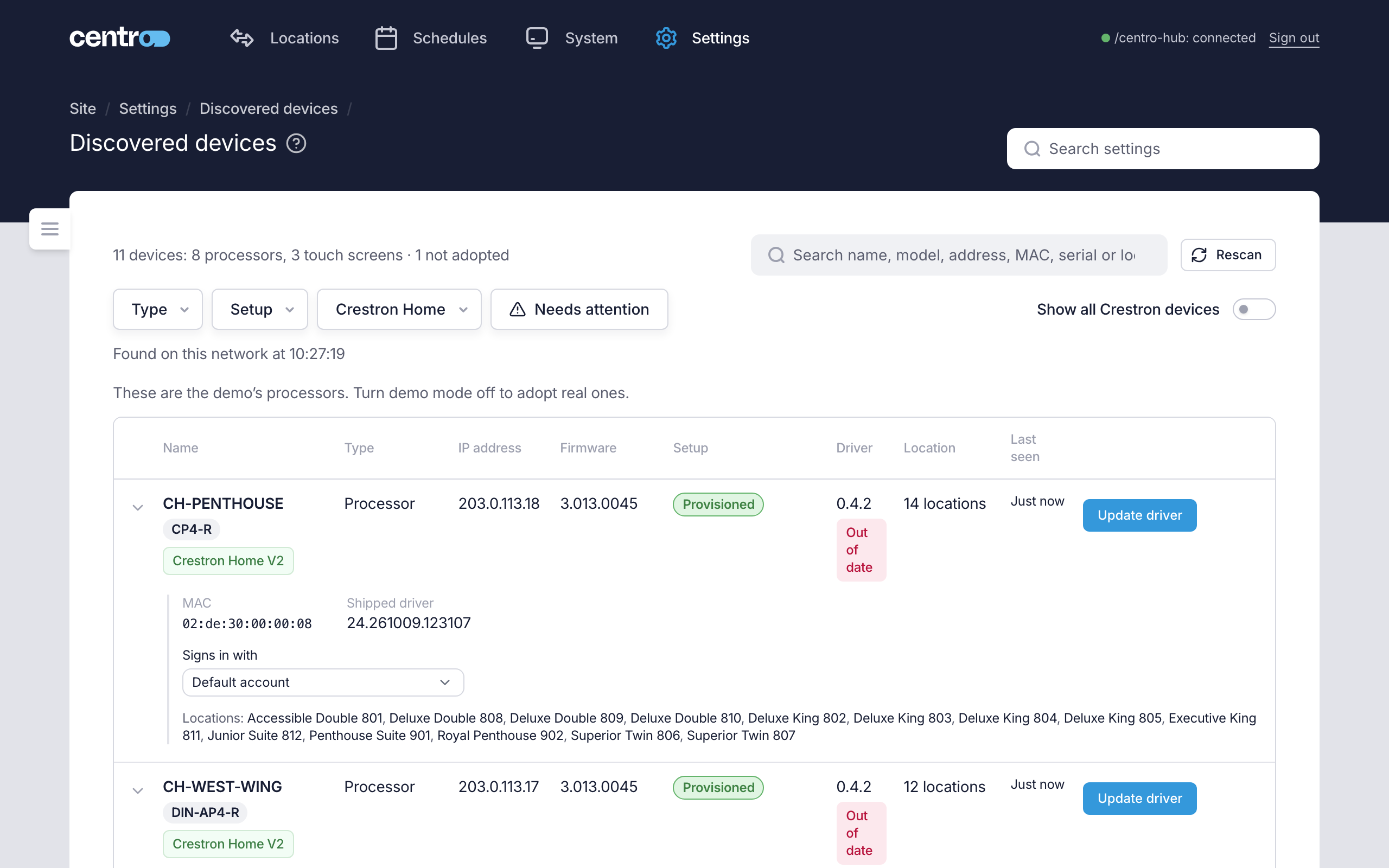The height and width of the screenshot is (868, 1389).
Task: Focus the device name/model search field
Action: click(x=959, y=255)
